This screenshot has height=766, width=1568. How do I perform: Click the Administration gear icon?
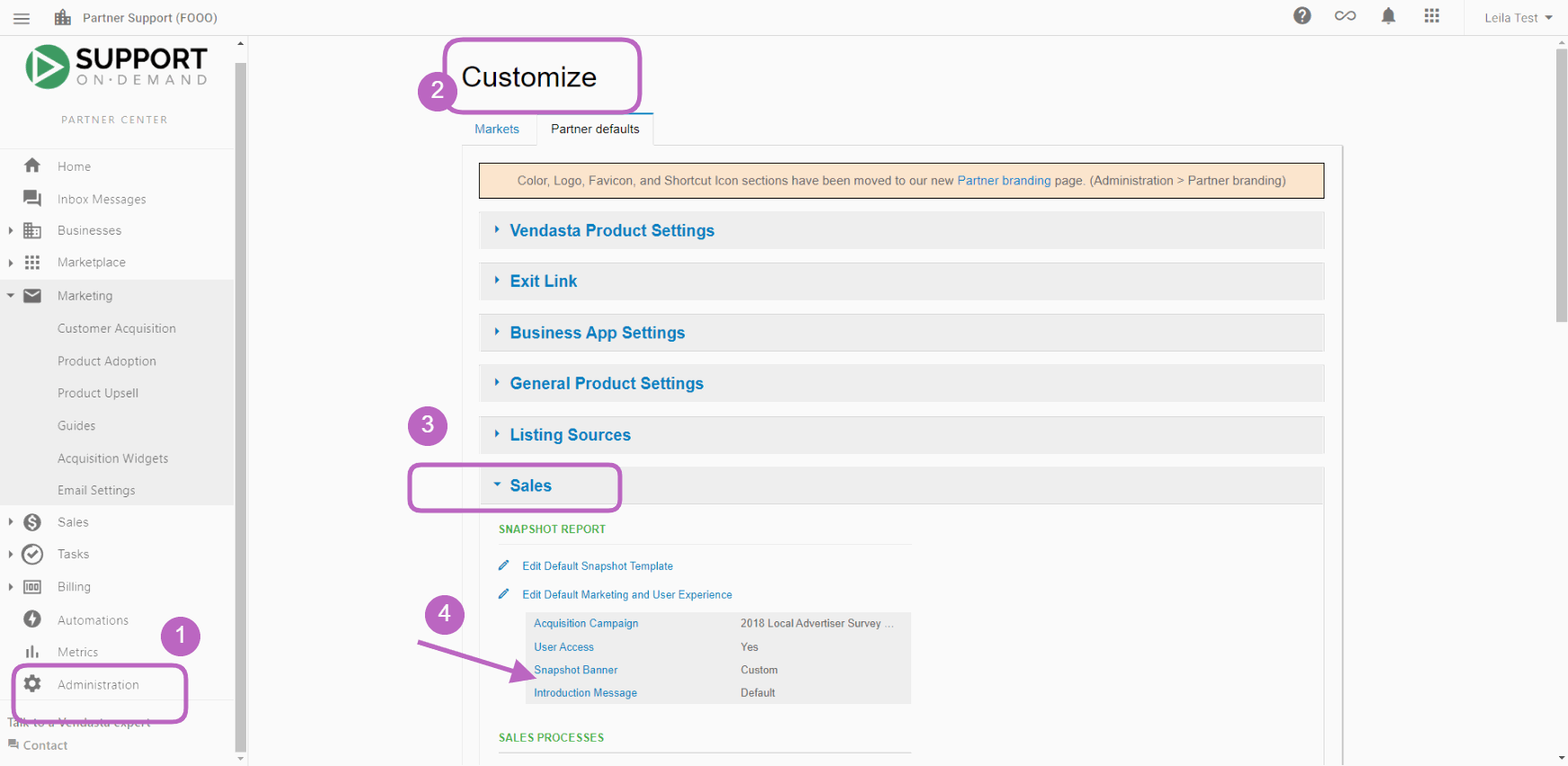click(32, 683)
